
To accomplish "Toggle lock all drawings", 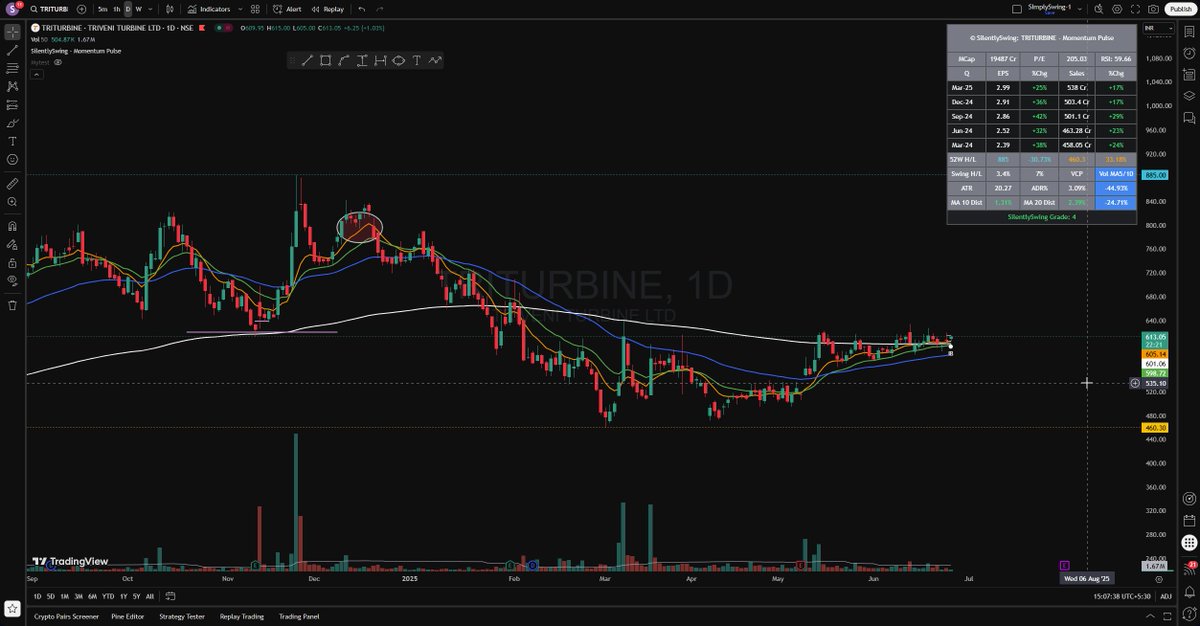I will (x=12, y=263).
